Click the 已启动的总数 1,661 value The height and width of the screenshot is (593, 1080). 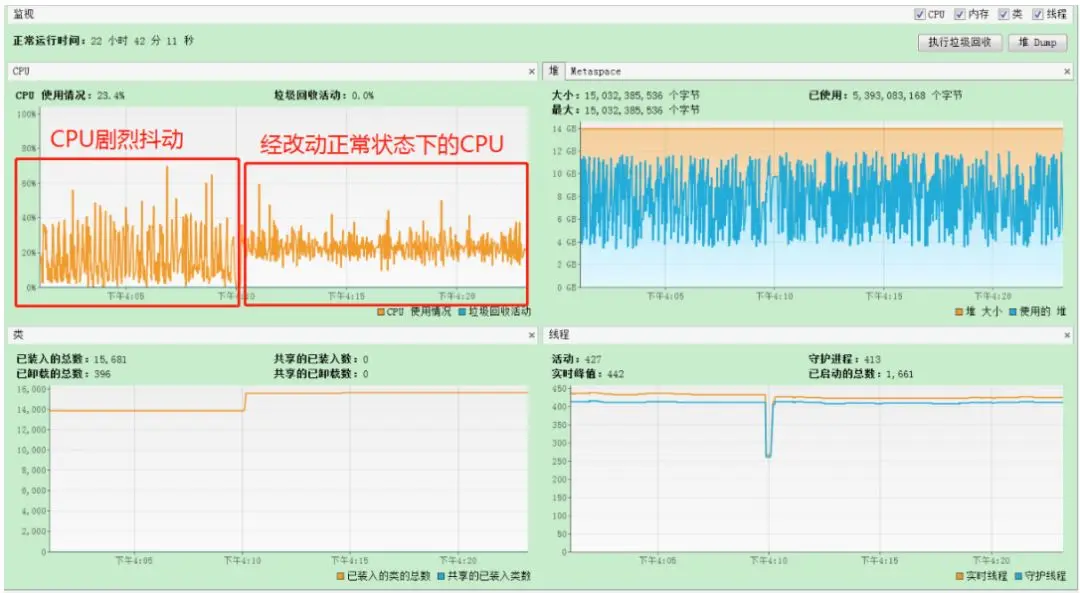pos(900,374)
